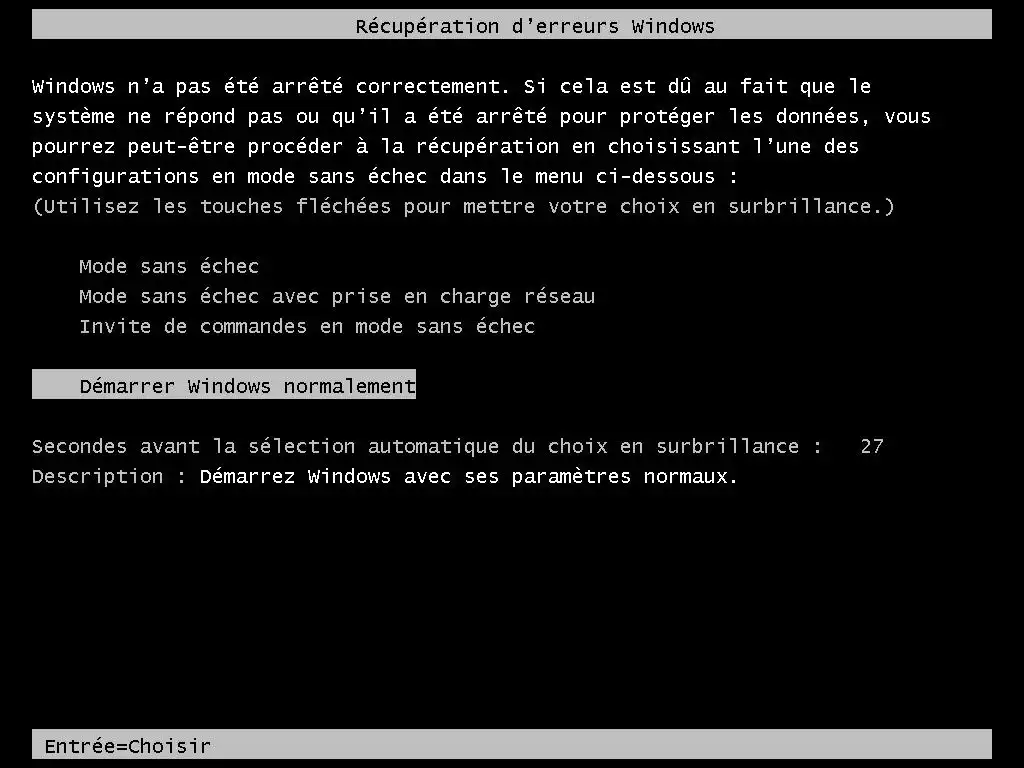Choose "Mode sans échec avec prise en charge réseau"
Screen dimensions: 1024x768
pos(337,296)
